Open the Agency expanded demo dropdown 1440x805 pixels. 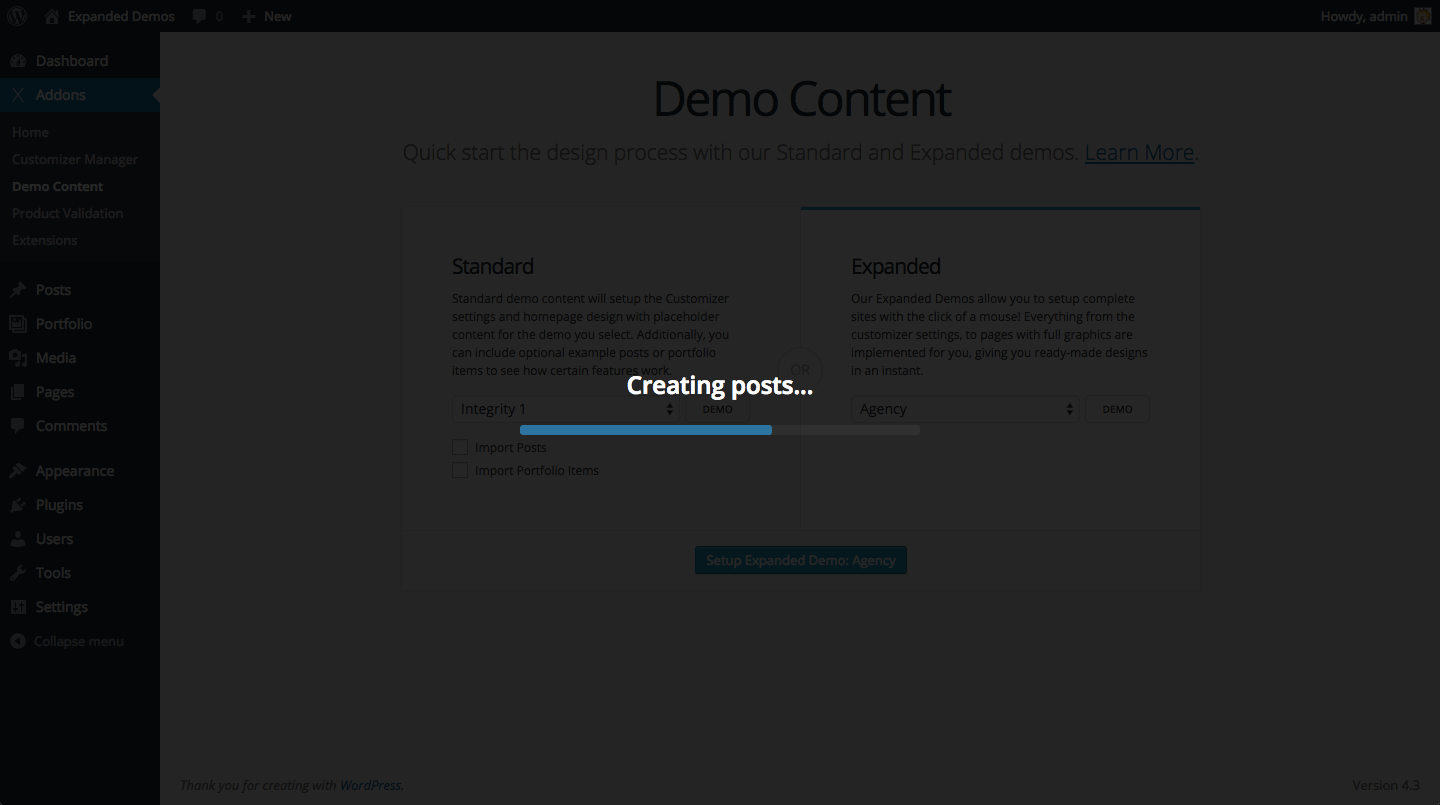(964, 408)
